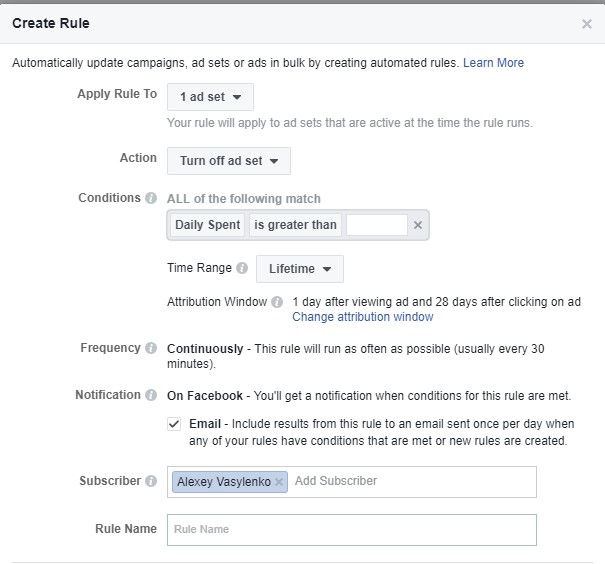
Task: Show Subscriber info icon
Action: pos(151,481)
